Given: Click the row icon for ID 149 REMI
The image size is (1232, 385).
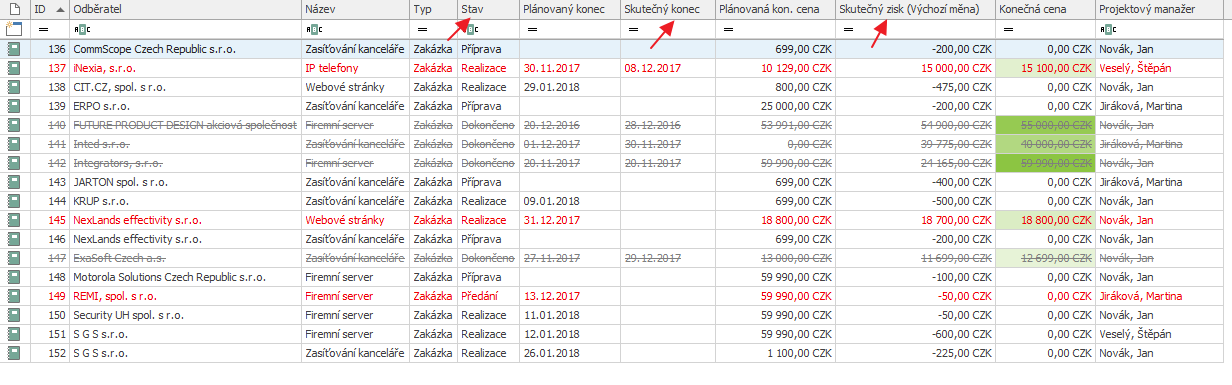Looking at the screenshot, I should click(14, 296).
